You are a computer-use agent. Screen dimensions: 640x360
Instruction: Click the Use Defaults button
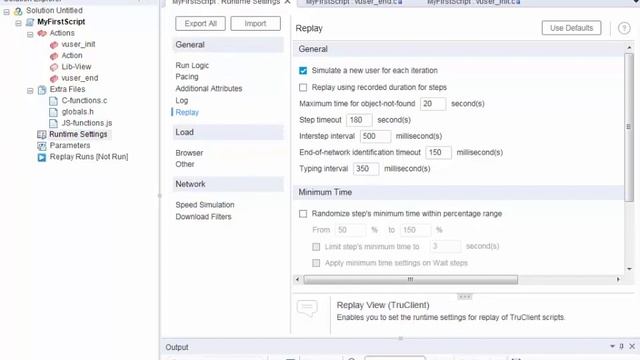[571, 28]
